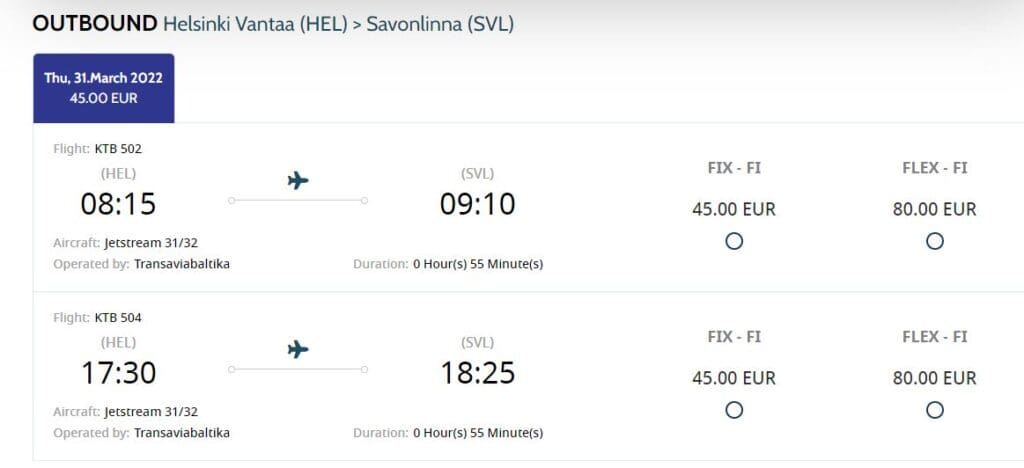Click the 45.00 EUR price for KTB 502
Image resolution: width=1024 pixels, height=468 pixels.
734,210
